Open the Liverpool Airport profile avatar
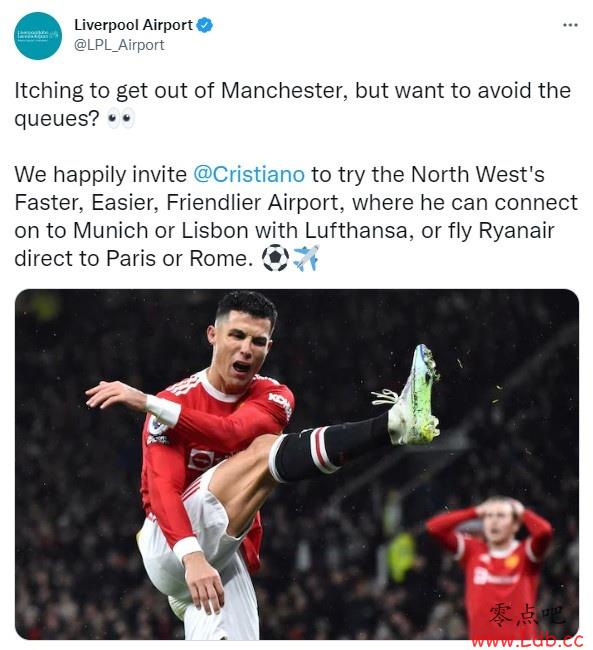Screen dimensions: 593x650 pos(38,36)
